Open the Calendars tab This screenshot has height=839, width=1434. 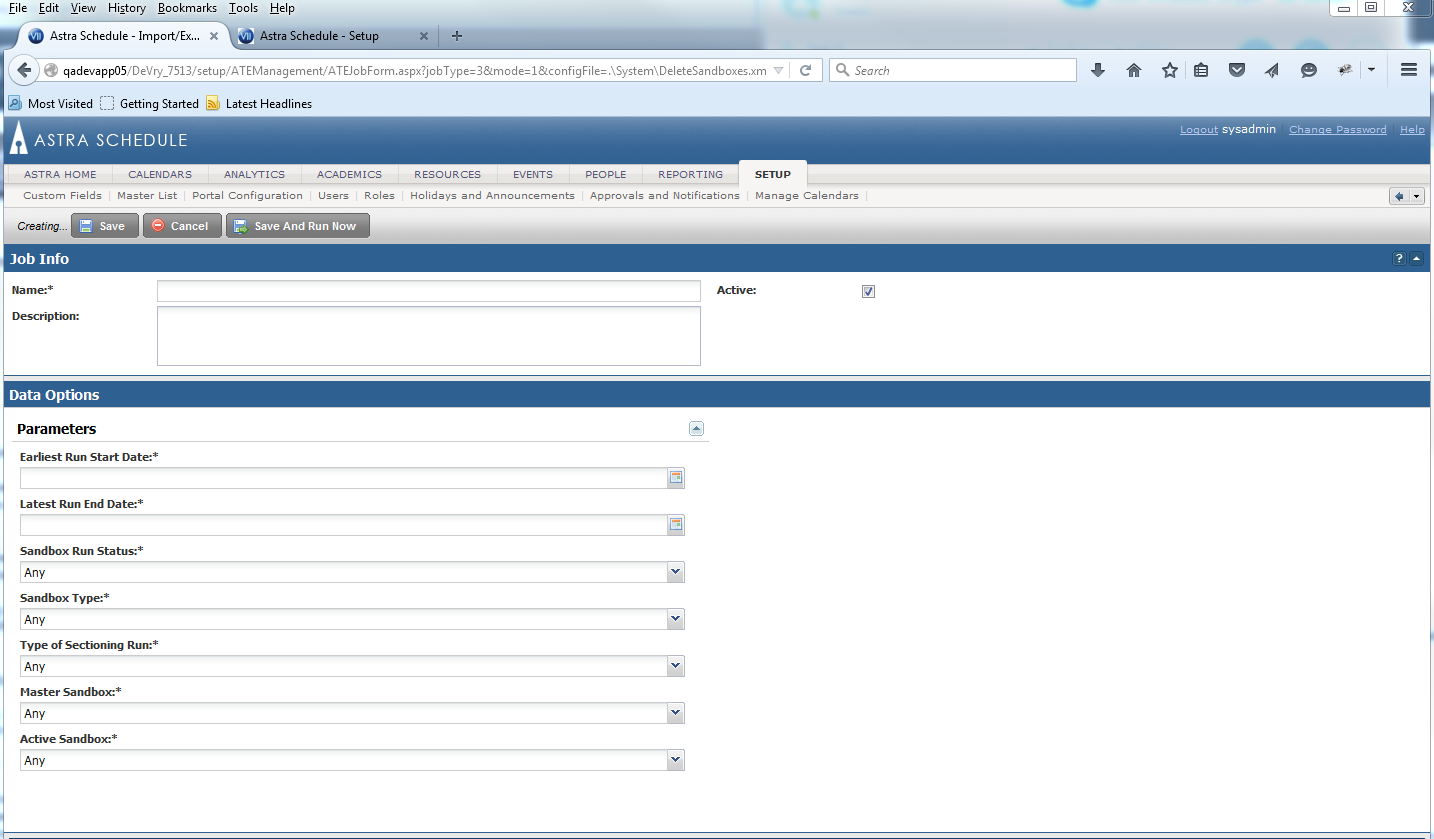(160, 174)
